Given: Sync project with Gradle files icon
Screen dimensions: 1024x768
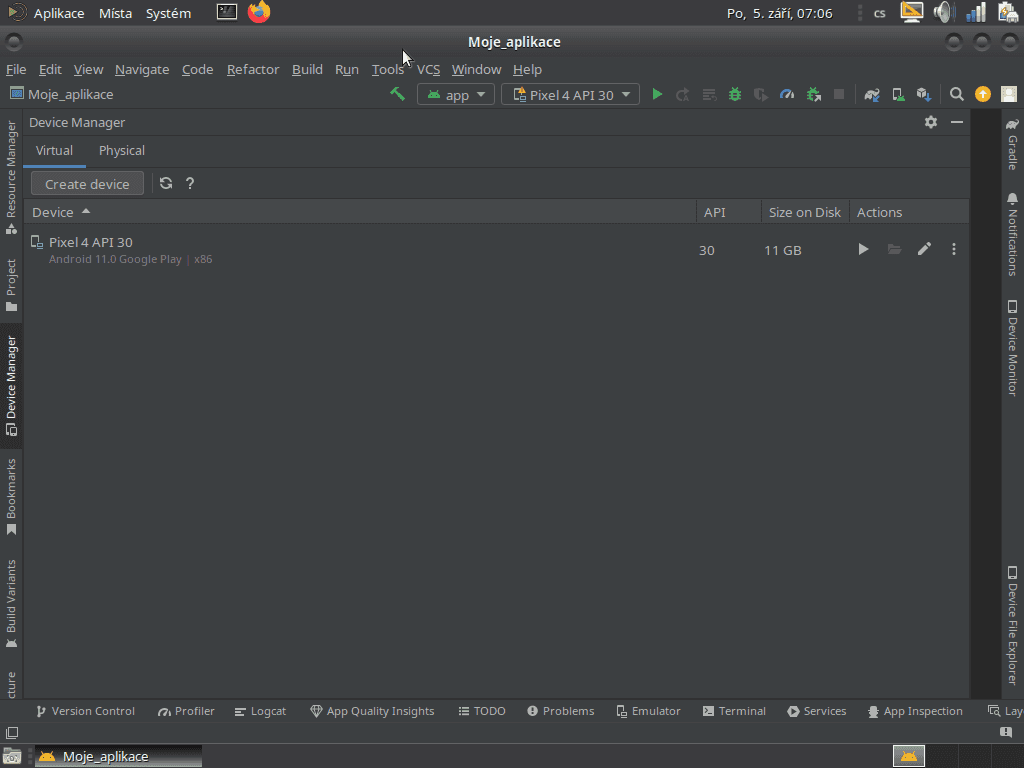Looking at the screenshot, I should (x=872, y=94).
